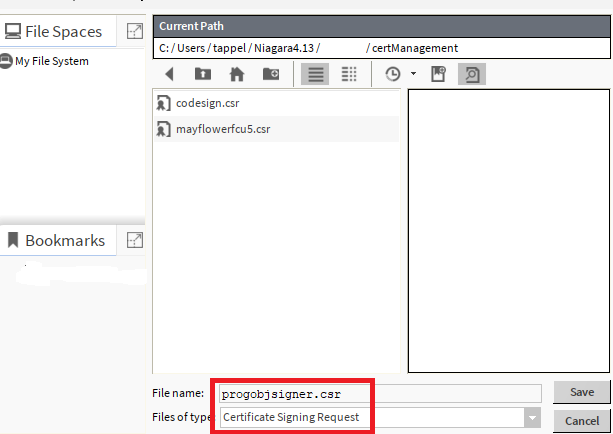Click the Cancel button
Viewport: 613px width, 434px height.
click(581, 421)
